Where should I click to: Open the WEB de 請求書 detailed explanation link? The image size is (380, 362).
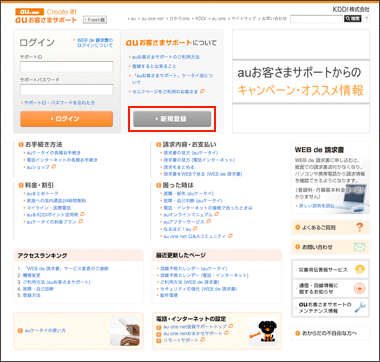click(x=317, y=206)
